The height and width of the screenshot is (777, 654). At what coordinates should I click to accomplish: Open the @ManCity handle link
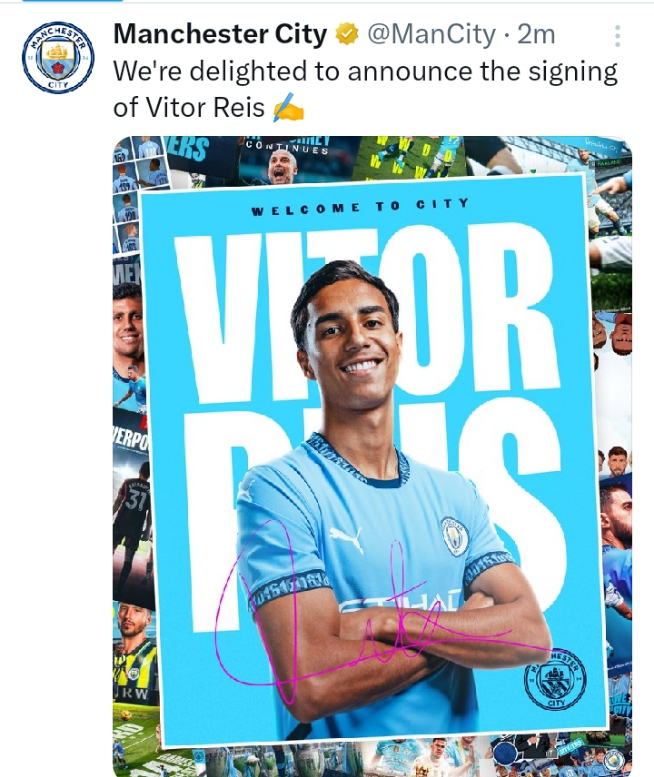pos(431,35)
